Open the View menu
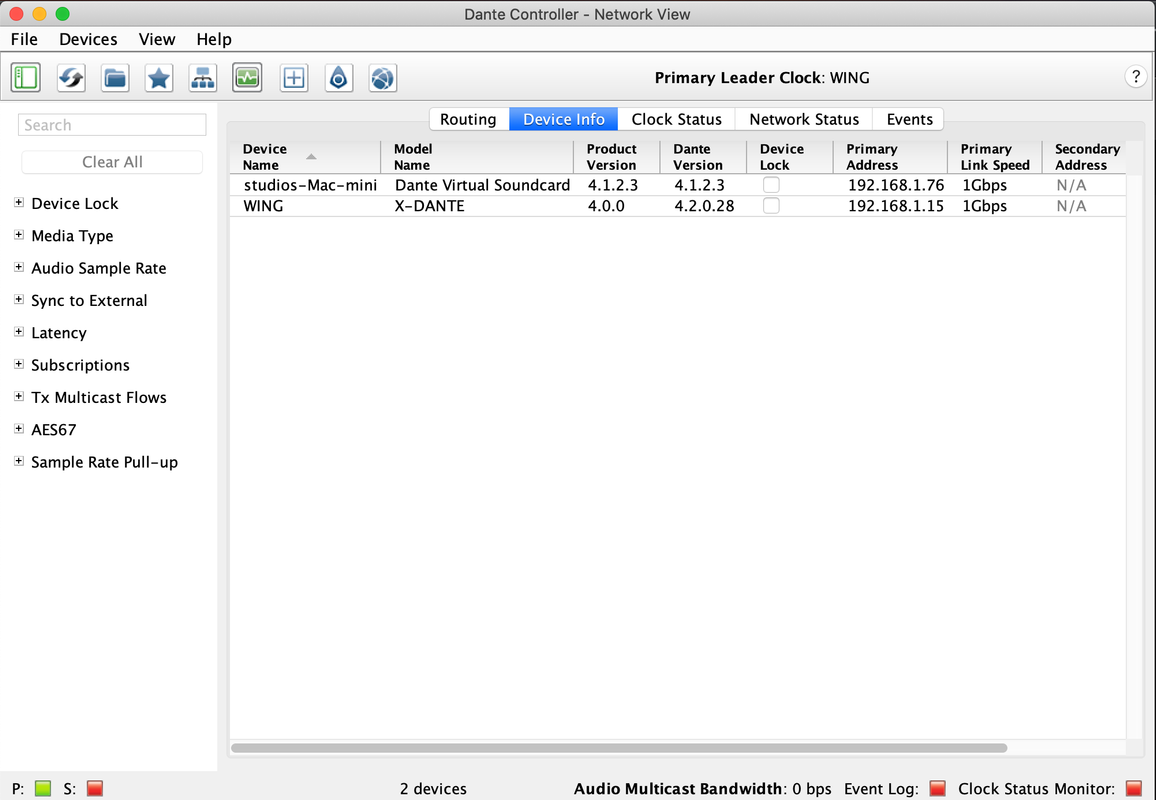This screenshot has width=1156, height=800. click(157, 39)
